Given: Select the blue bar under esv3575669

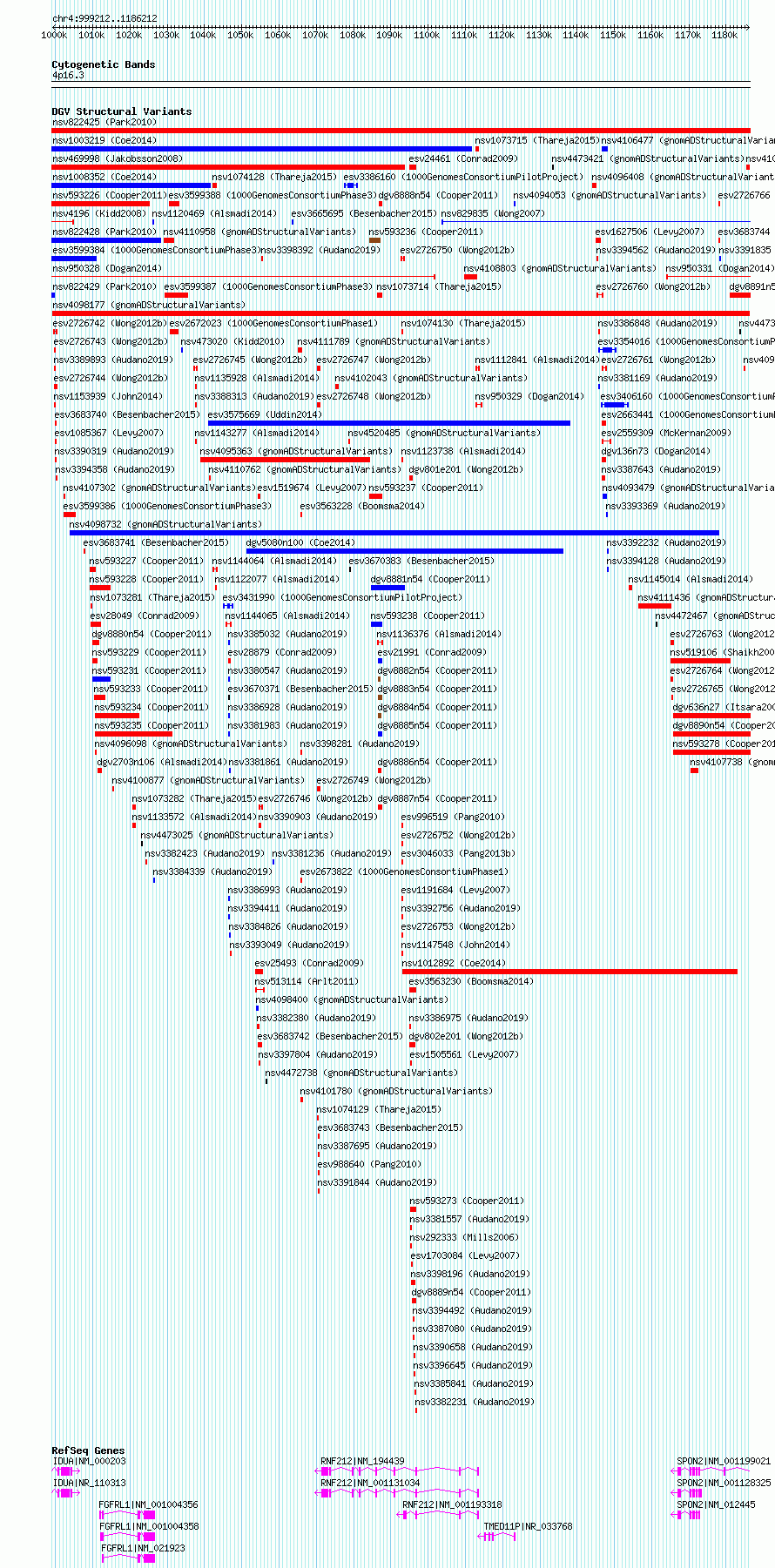Looking at the screenshot, I should pyautogui.click(x=389, y=423).
